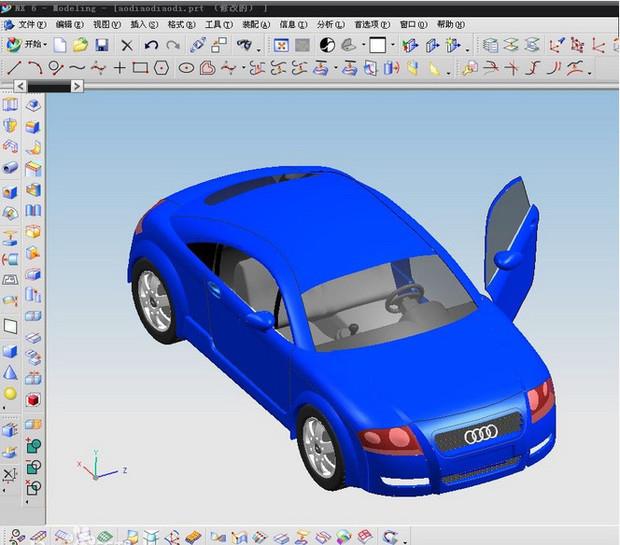Image resolution: width=620 pixels, height=545 pixels.
Task: Open dropdown arrow beside white color box
Action: click(x=393, y=46)
